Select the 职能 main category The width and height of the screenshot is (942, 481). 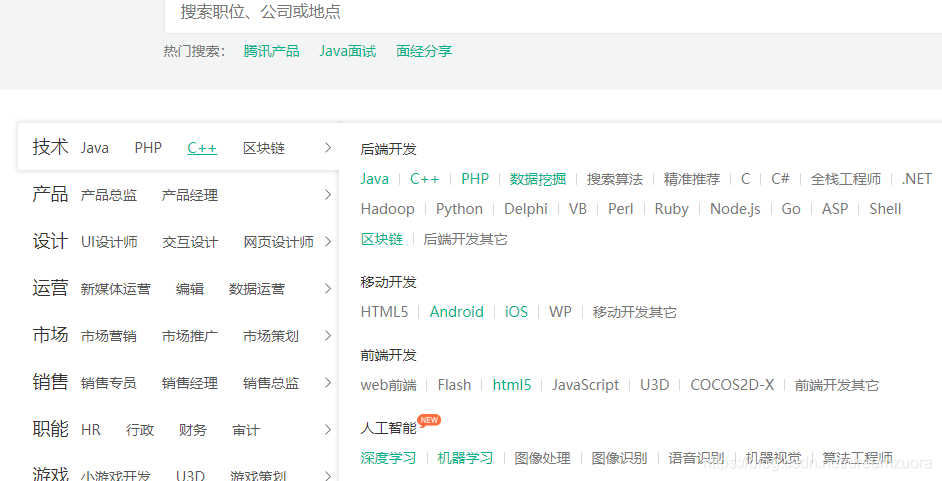click(x=50, y=429)
